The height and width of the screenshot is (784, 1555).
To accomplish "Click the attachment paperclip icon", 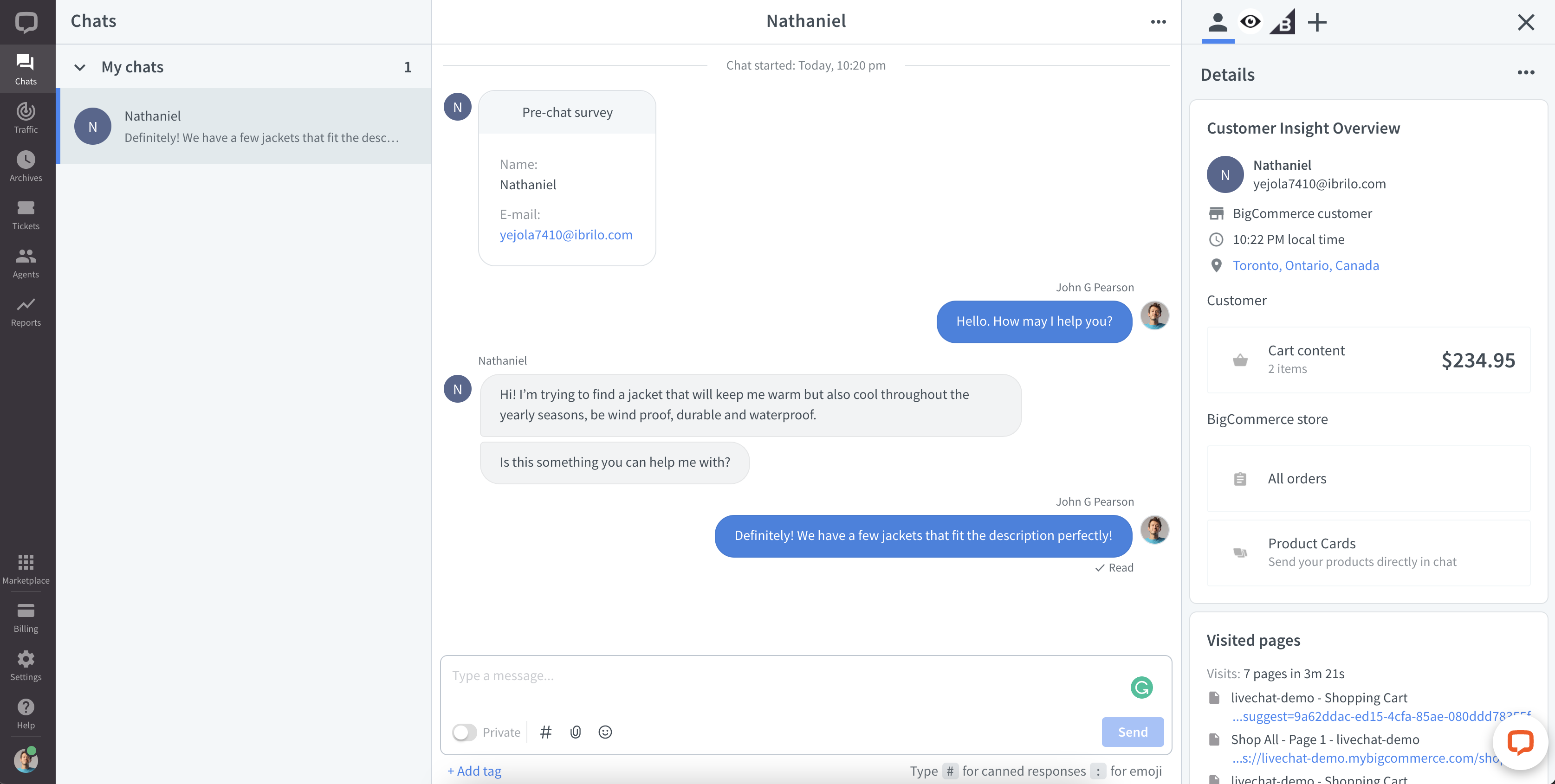I will point(575,732).
